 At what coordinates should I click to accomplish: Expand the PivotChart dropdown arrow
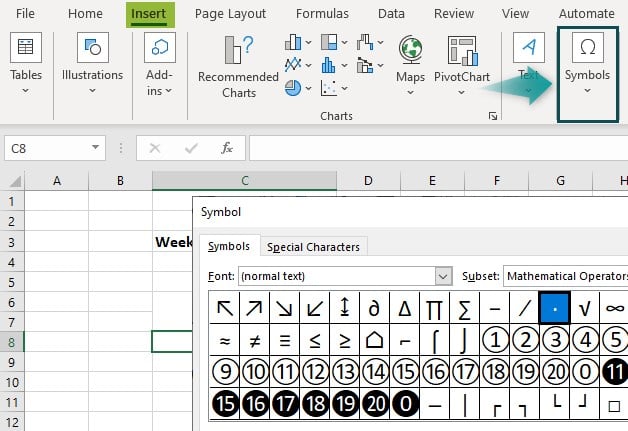pos(462,93)
